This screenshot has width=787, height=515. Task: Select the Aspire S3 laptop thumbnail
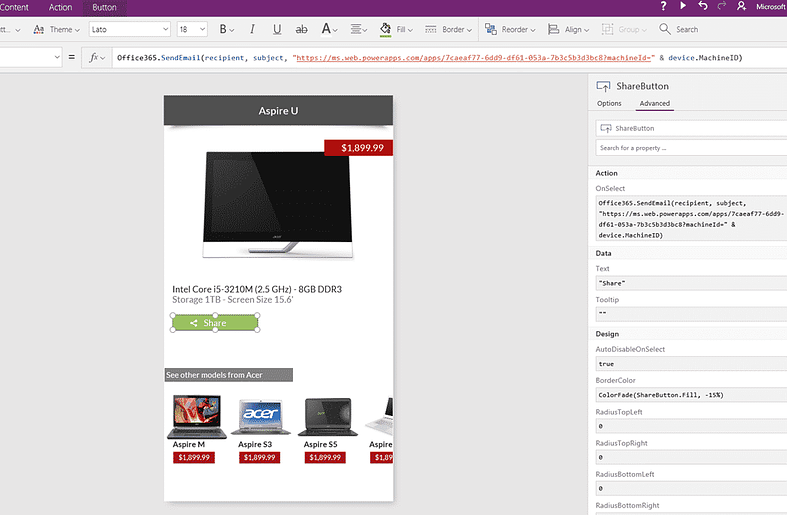[x=261, y=417]
